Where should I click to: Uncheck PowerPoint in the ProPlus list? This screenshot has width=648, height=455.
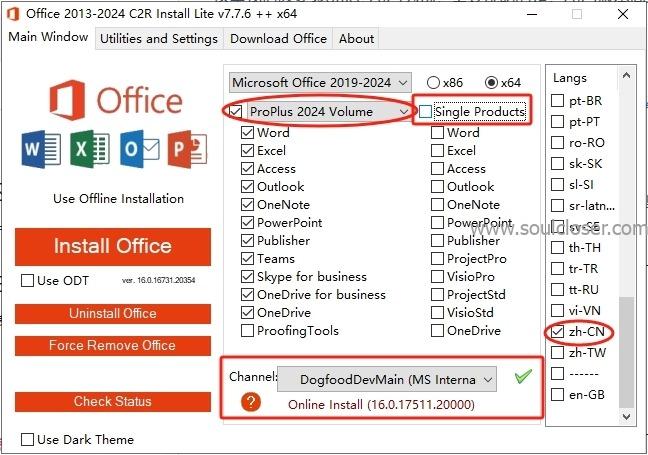(248, 223)
